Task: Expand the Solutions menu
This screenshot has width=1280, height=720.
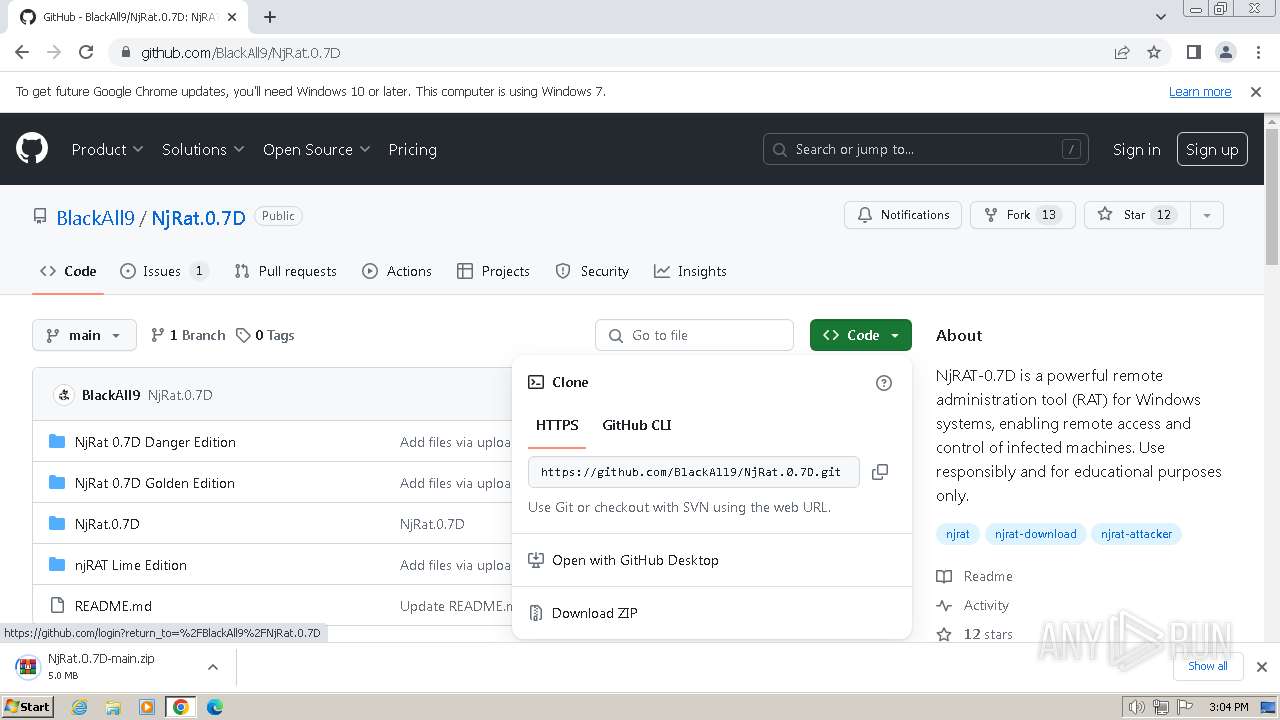Action: (203, 149)
